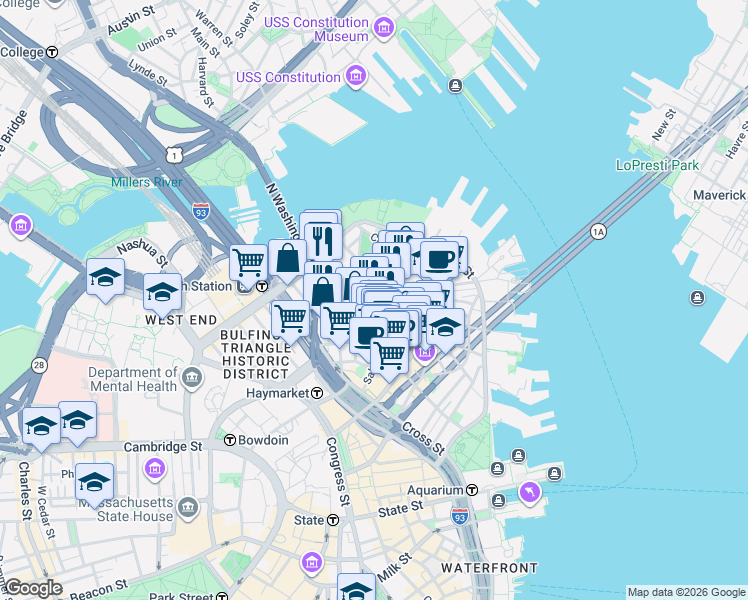Open the Google logo link
Screen dimensions: 748x600
click(x=32, y=589)
